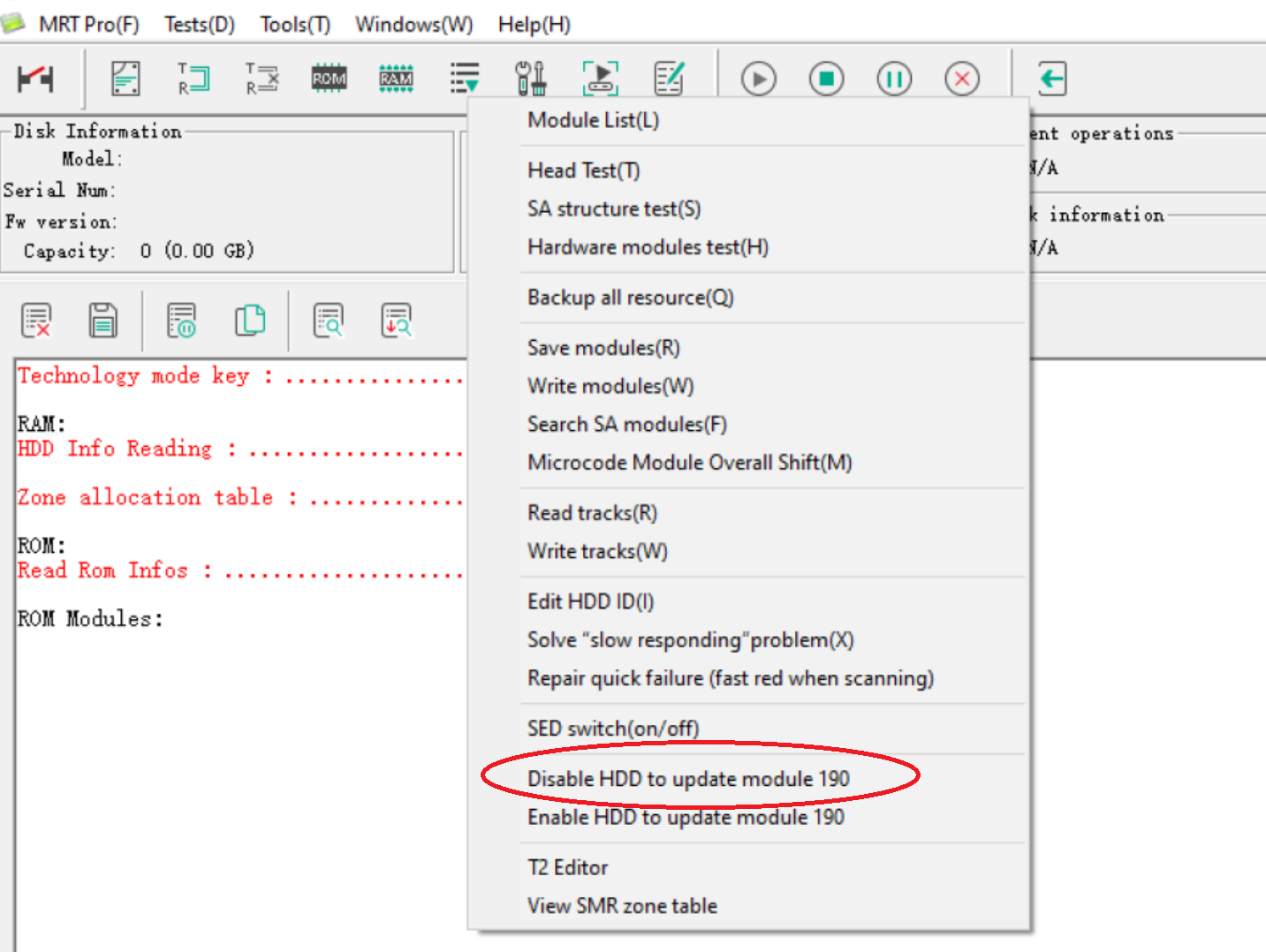Clear the log with the red X icon

pyautogui.click(x=36, y=321)
